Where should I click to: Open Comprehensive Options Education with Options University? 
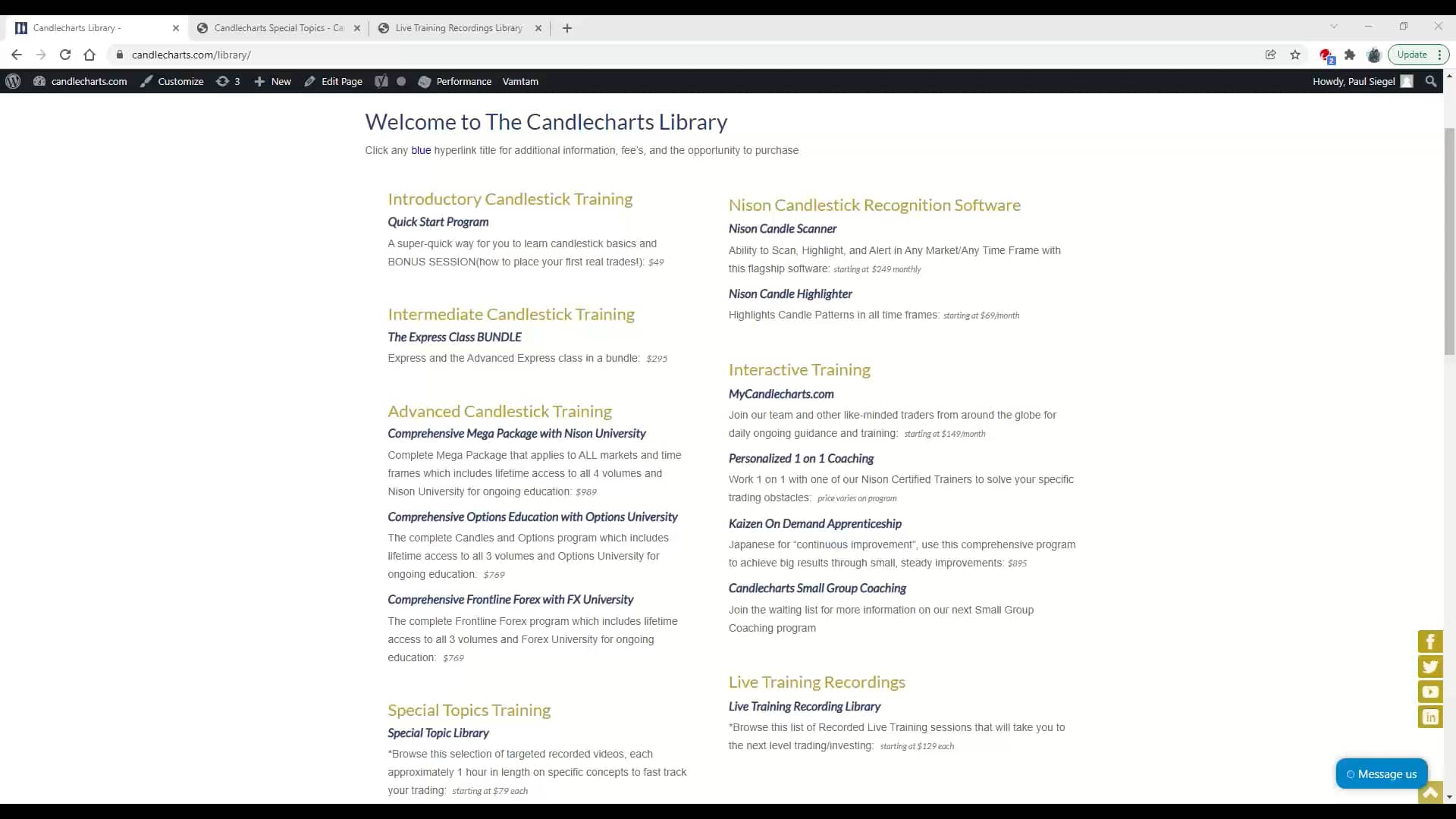(x=532, y=516)
